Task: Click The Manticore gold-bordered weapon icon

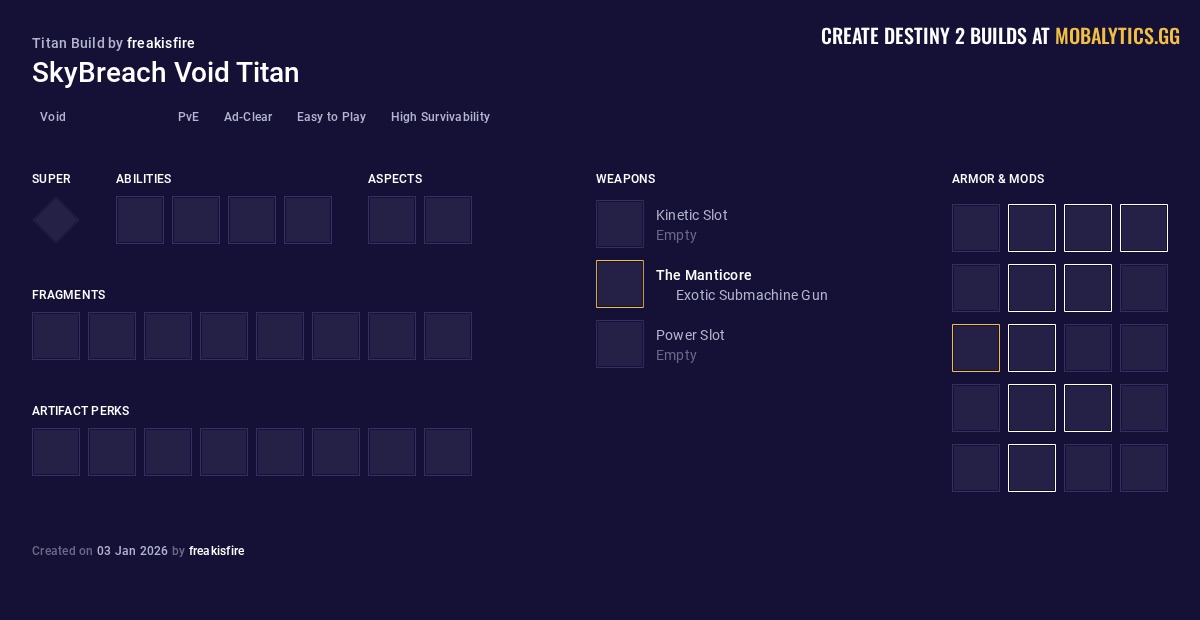Action: coord(620,284)
